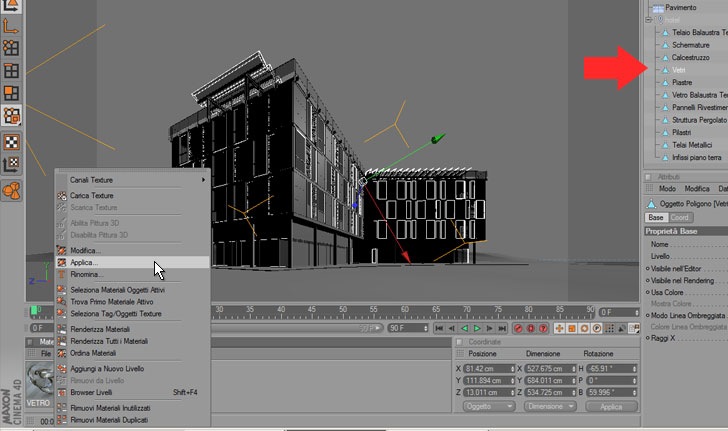The width and height of the screenshot is (728, 431).
Task: Adjust the H rotation value spinner
Action: [x=635, y=369]
